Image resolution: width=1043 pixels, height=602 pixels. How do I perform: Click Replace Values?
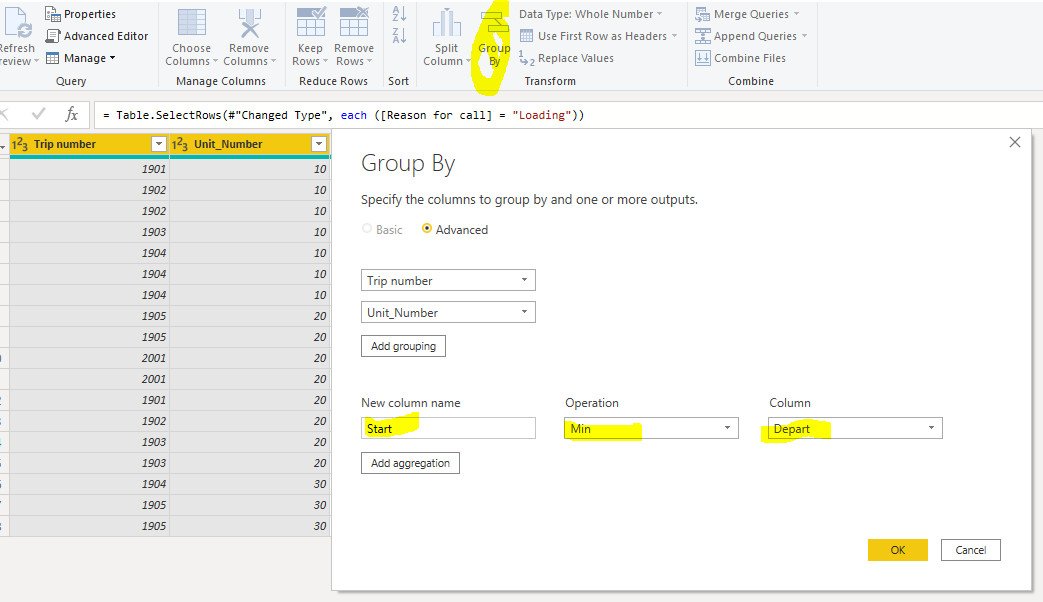click(567, 59)
